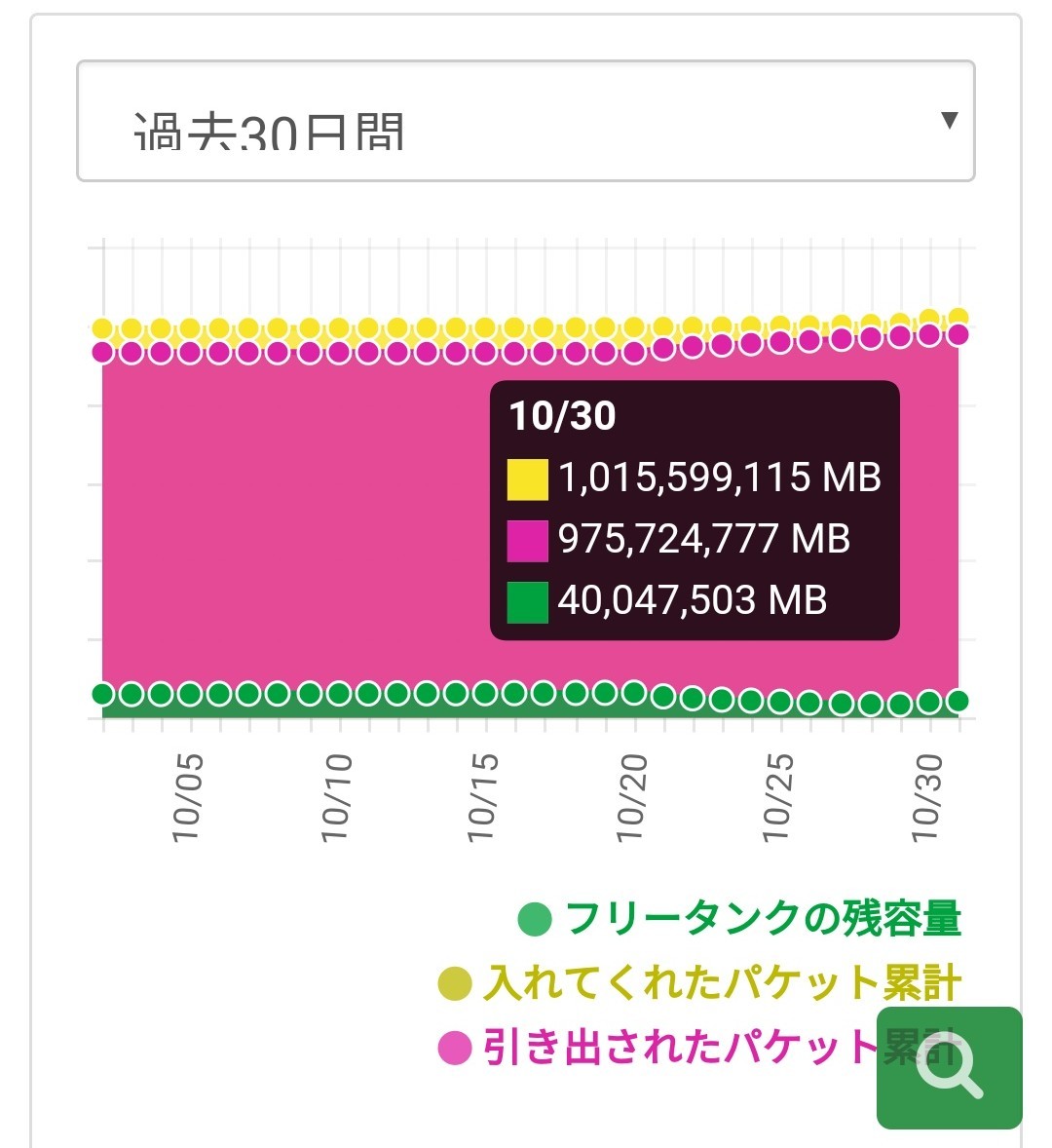Screen dimensions: 1052x1148
Task: Click the 10/05 axis date label
Action: [187, 798]
